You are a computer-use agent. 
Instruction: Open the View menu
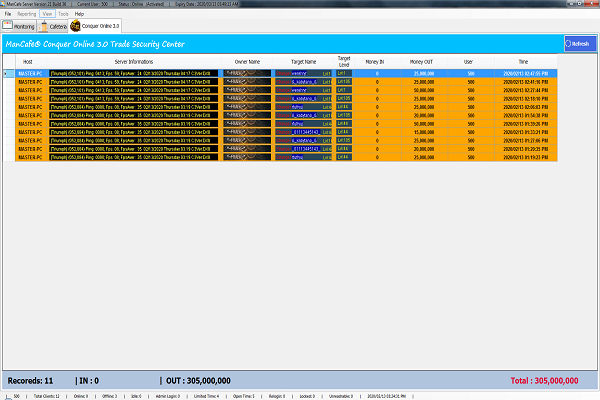[x=47, y=14]
